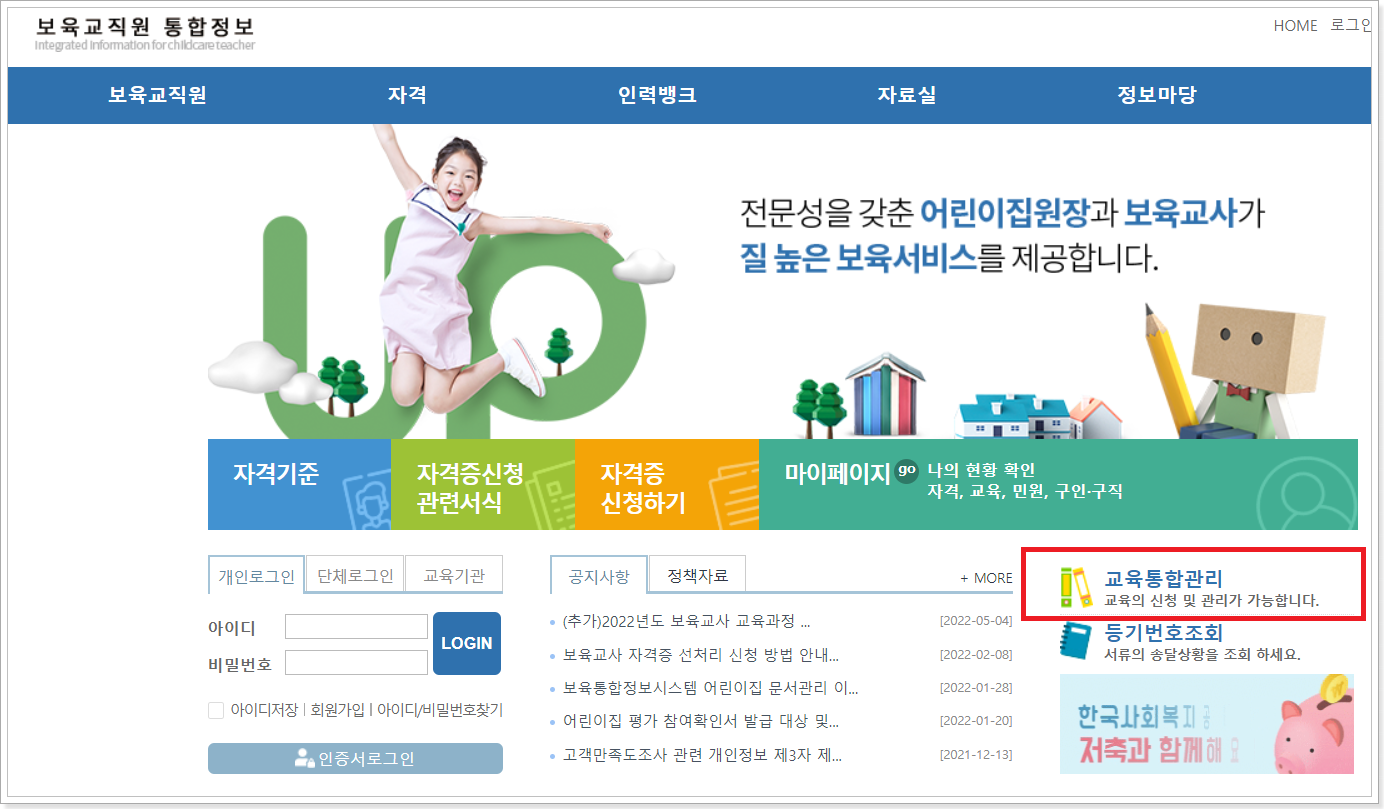The width and height of the screenshot is (1384, 809).
Task: Click inside the 아이디 input field
Action: [356, 626]
